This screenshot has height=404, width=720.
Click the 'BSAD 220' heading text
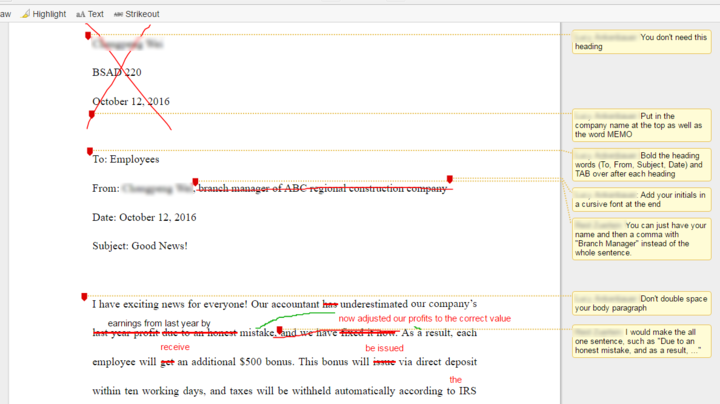117,73
